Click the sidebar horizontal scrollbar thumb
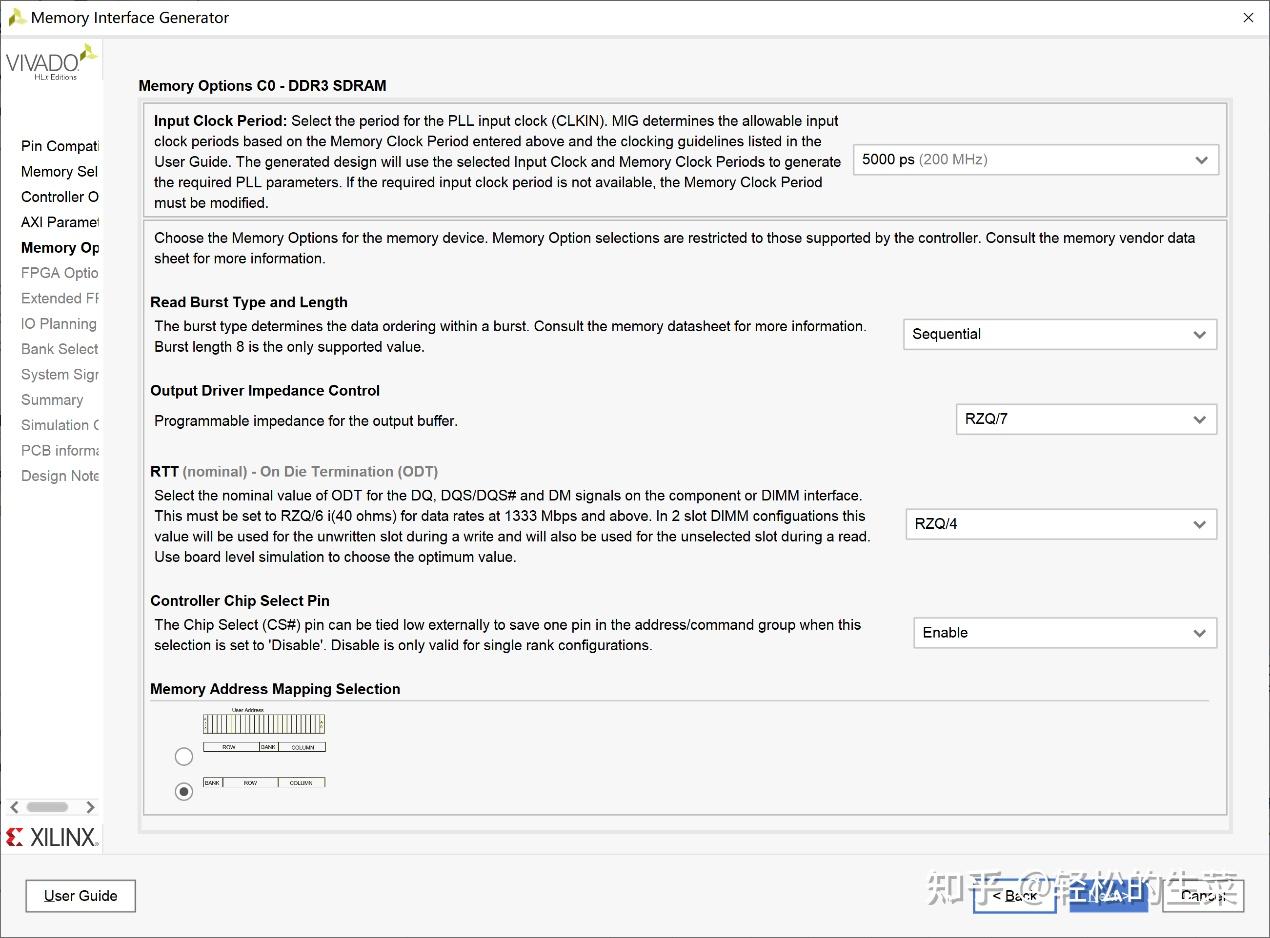 coord(47,807)
